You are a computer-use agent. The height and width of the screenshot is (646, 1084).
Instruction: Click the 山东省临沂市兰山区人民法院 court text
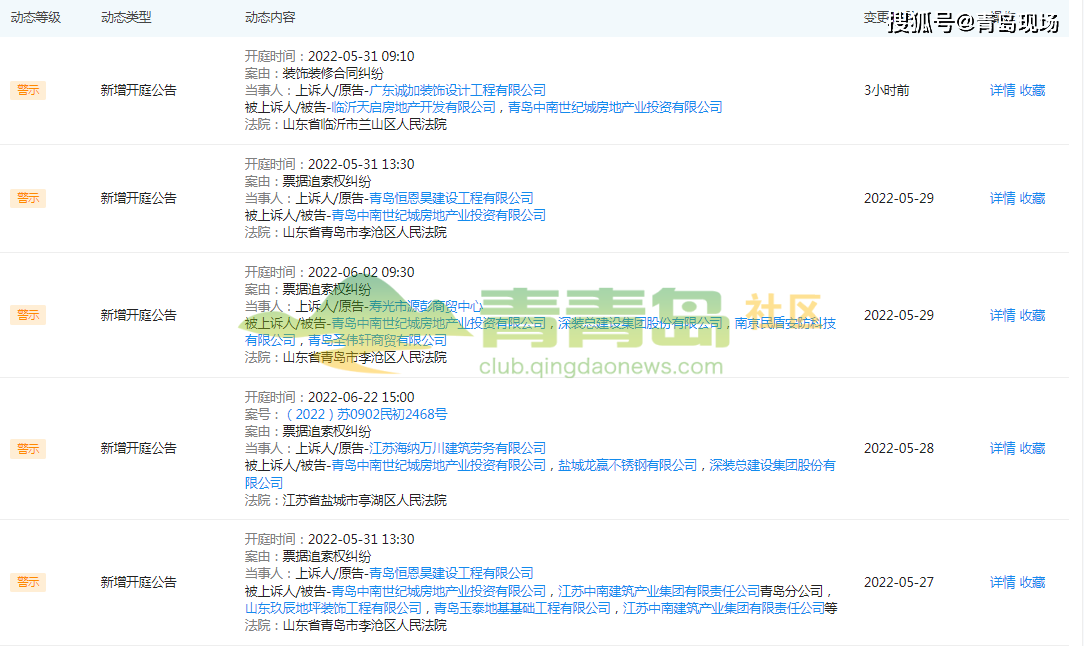click(365, 124)
